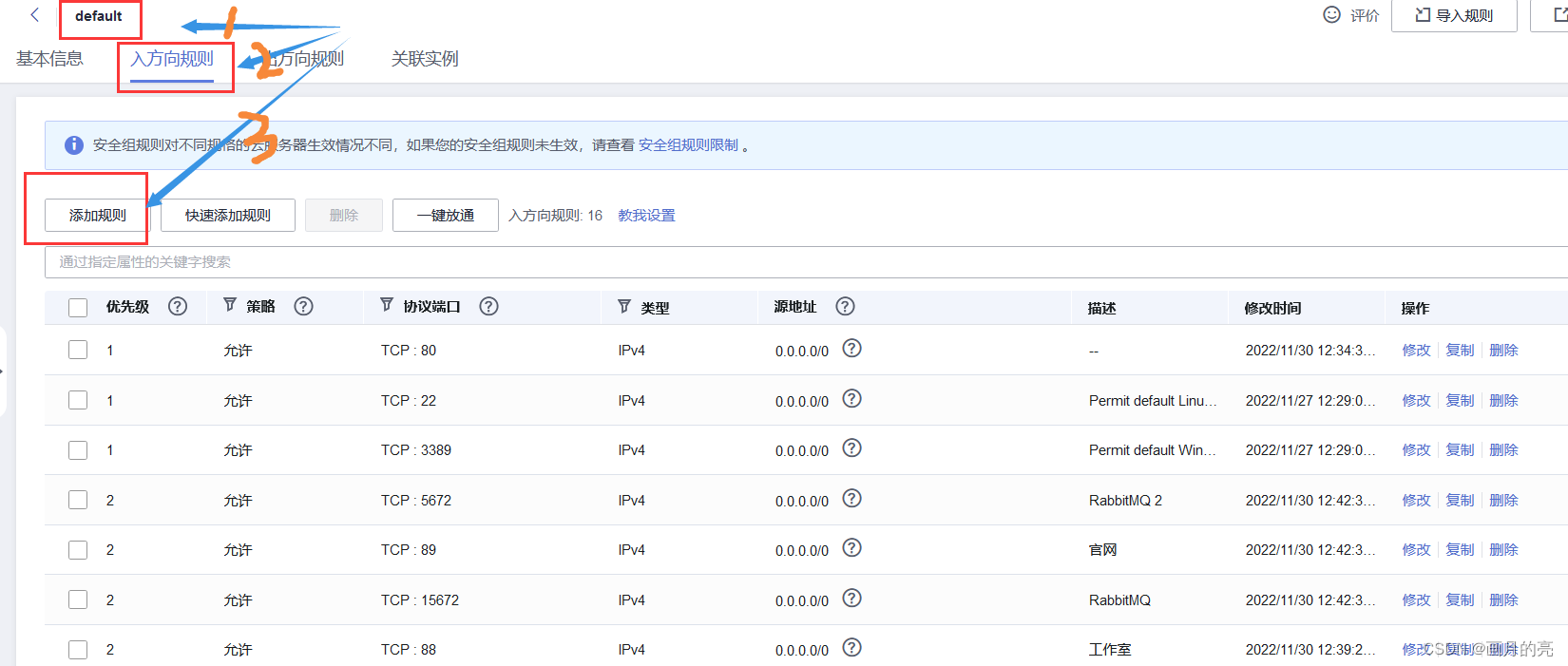Click 删除 for the TCP : 80 rule
This screenshot has width=1568, height=666.
pyautogui.click(x=1503, y=351)
